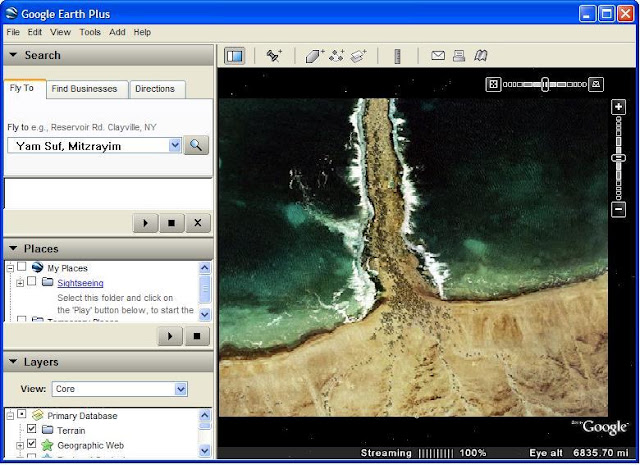Screen dimensions: 640x465
Task: Click the Sightseeing folder icon
Action: (48, 282)
